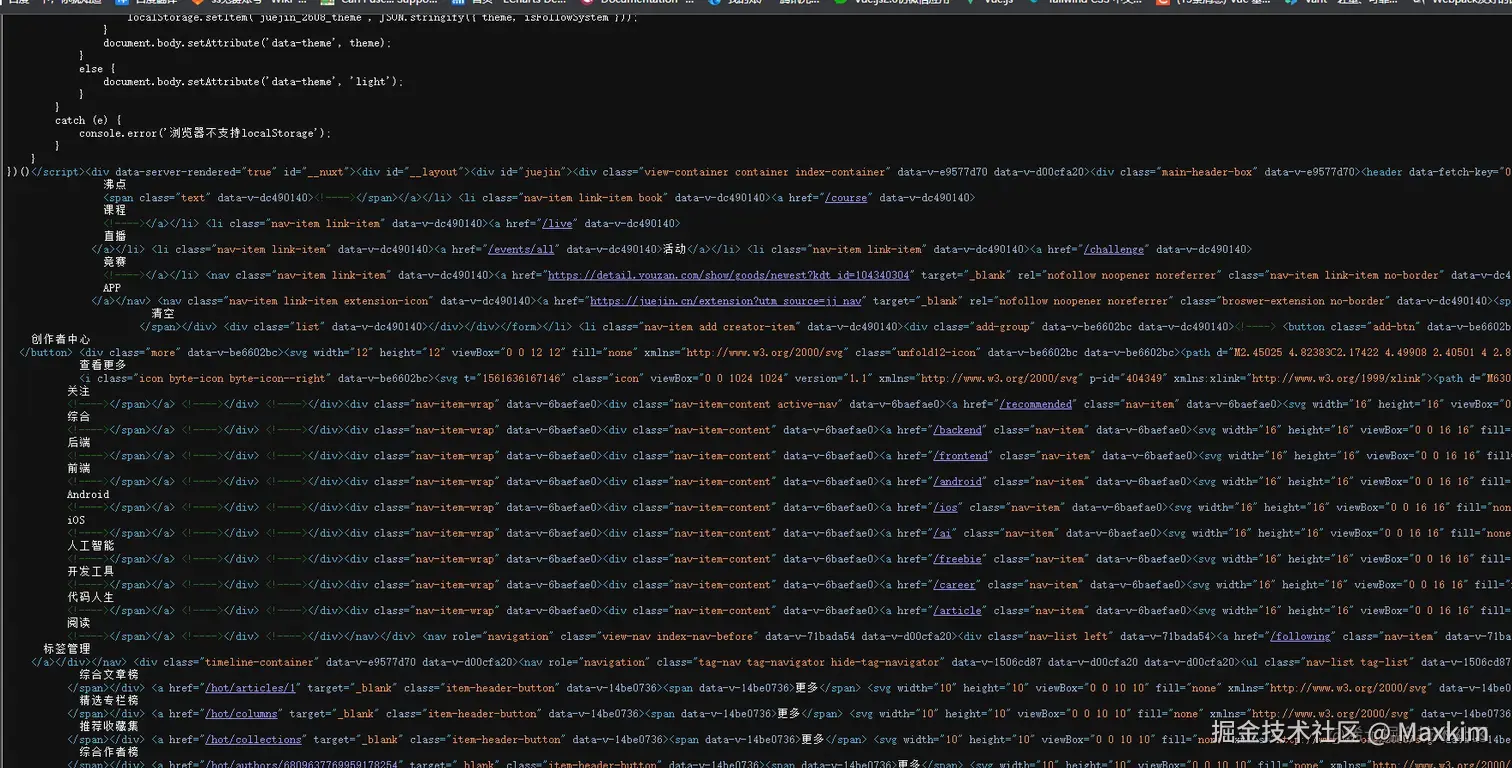Click the text 清空

click(163, 314)
